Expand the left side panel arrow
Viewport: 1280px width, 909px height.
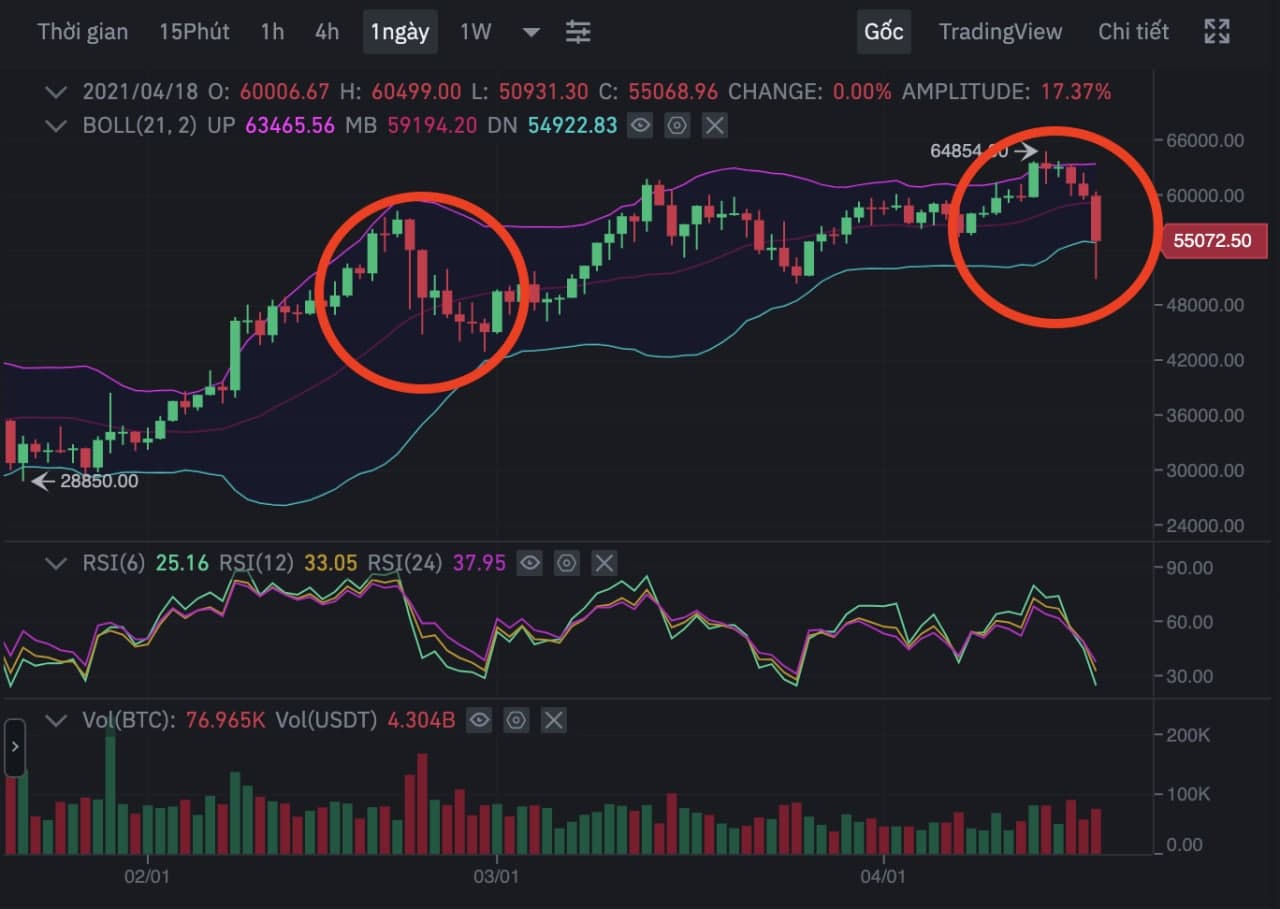[x=15, y=747]
